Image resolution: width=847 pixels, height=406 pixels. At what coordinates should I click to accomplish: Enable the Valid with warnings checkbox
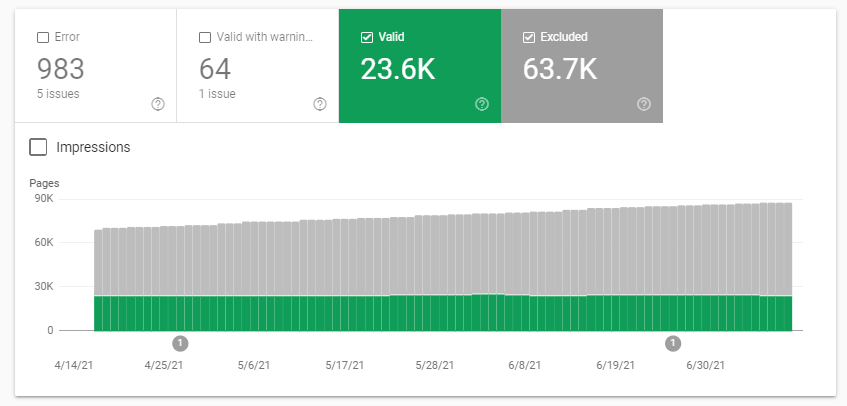tap(205, 37)
